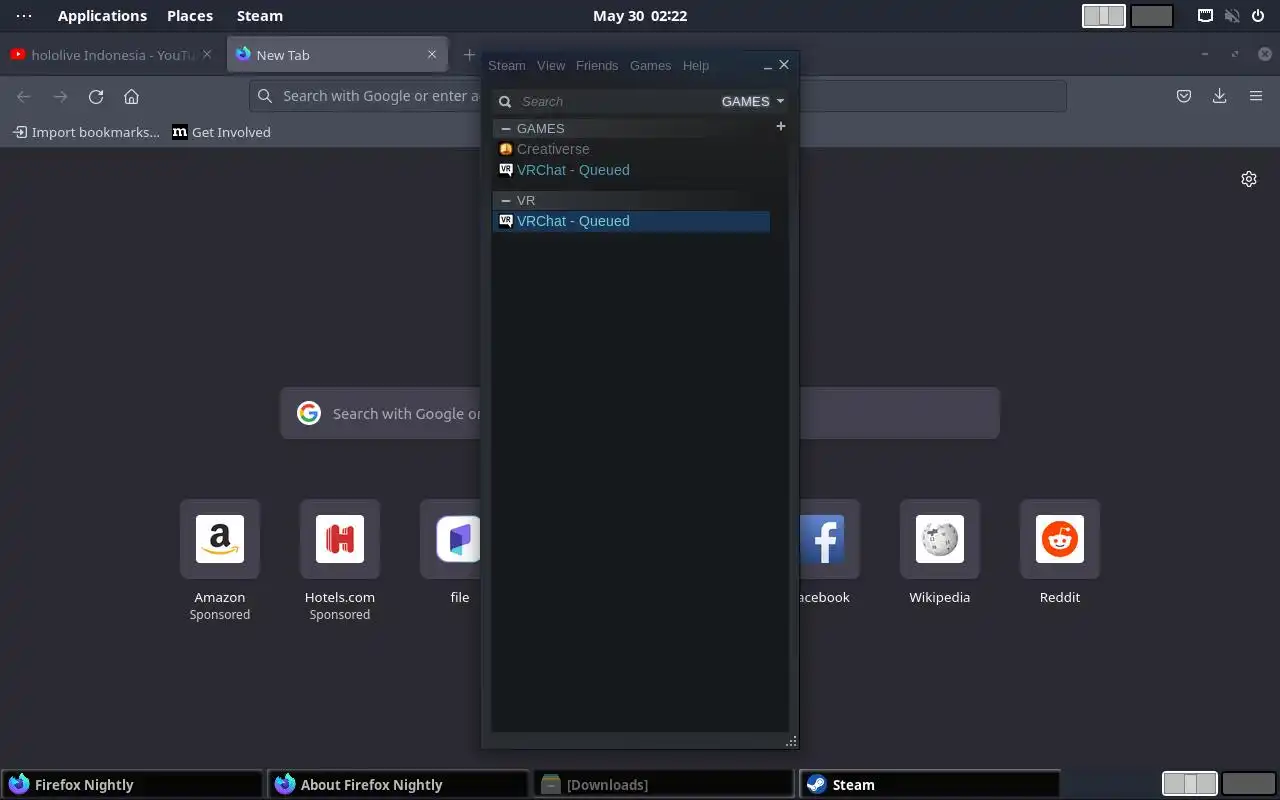Collapse the GAMES category

click(x=506, y=128)
